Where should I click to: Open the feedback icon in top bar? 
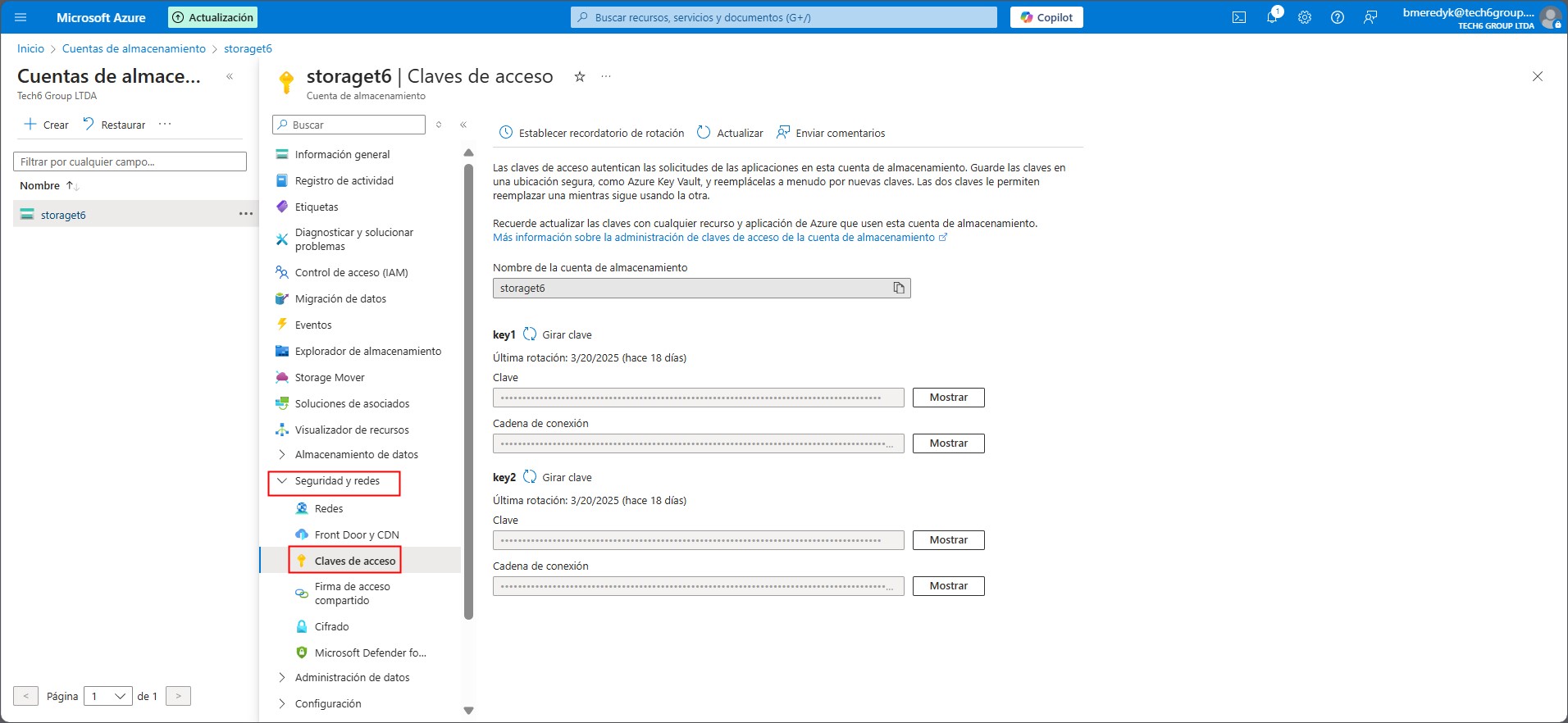[x=1370, y=17]
